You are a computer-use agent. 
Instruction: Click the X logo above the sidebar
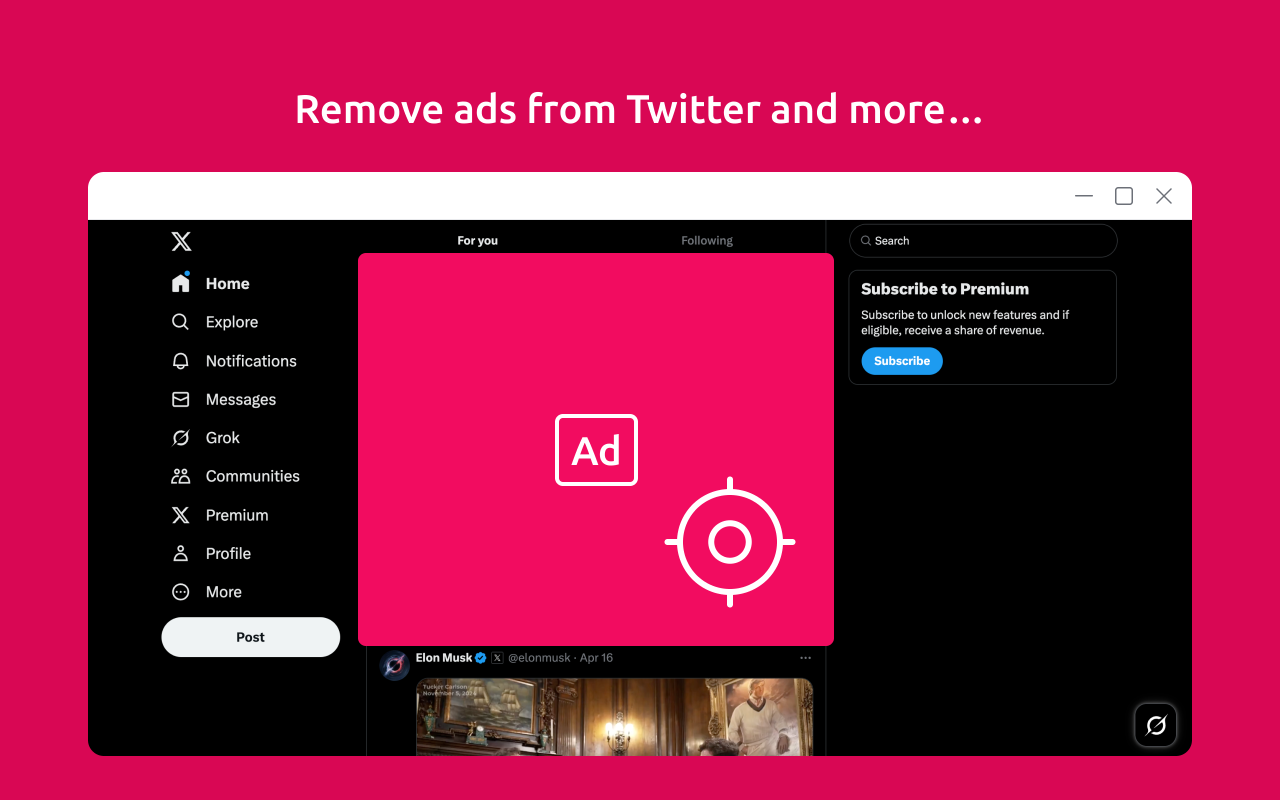pos(181,241)
